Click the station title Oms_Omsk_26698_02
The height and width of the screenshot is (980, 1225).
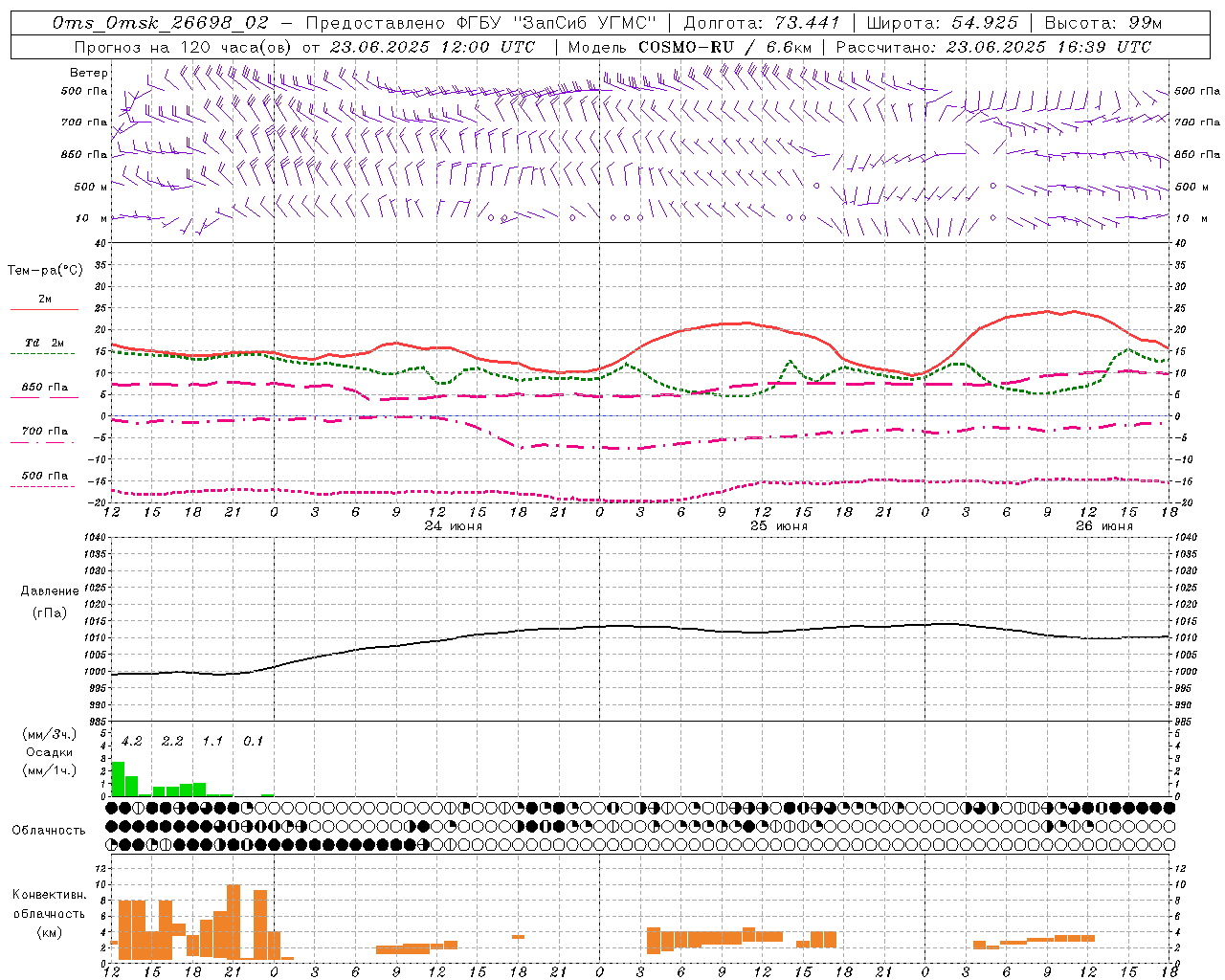coord(161,23)
